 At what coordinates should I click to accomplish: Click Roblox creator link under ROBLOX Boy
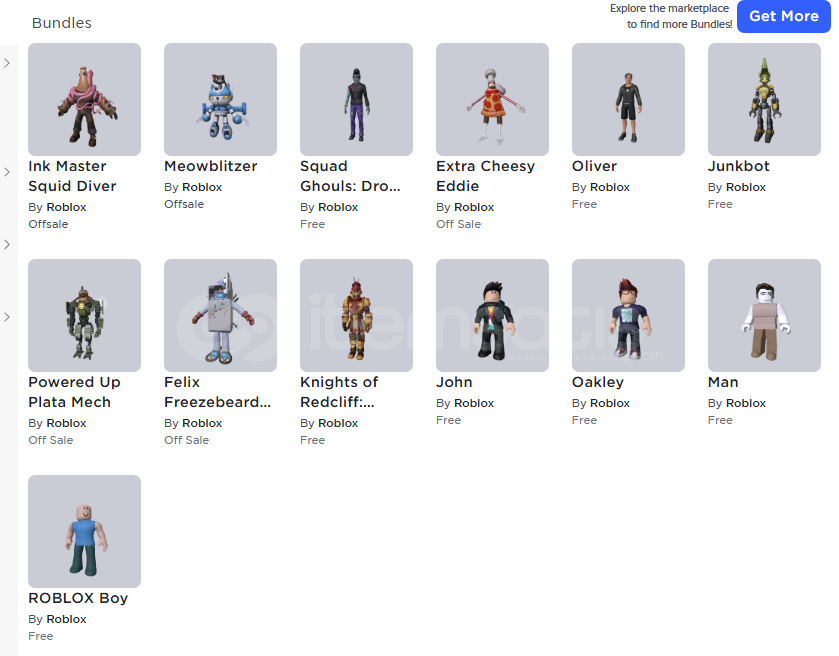pyautogui.click(x=66, y=619)
